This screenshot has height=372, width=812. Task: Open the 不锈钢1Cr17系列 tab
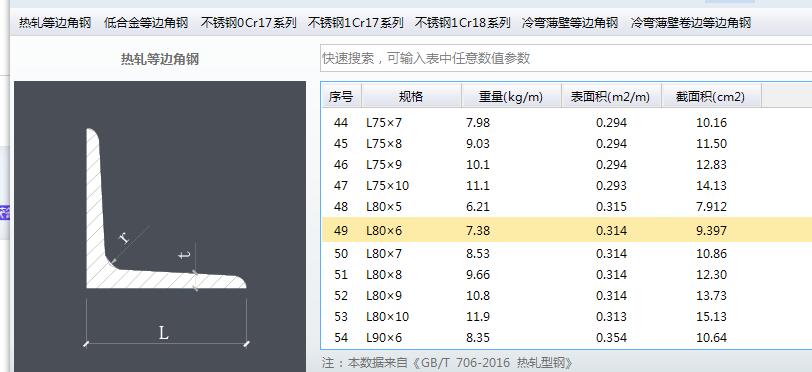(356, 23)
